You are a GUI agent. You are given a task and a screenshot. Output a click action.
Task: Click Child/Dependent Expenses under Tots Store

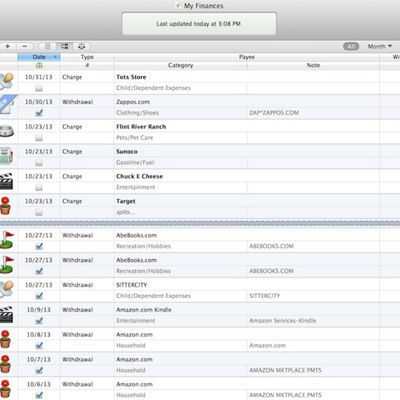point(153,88)
